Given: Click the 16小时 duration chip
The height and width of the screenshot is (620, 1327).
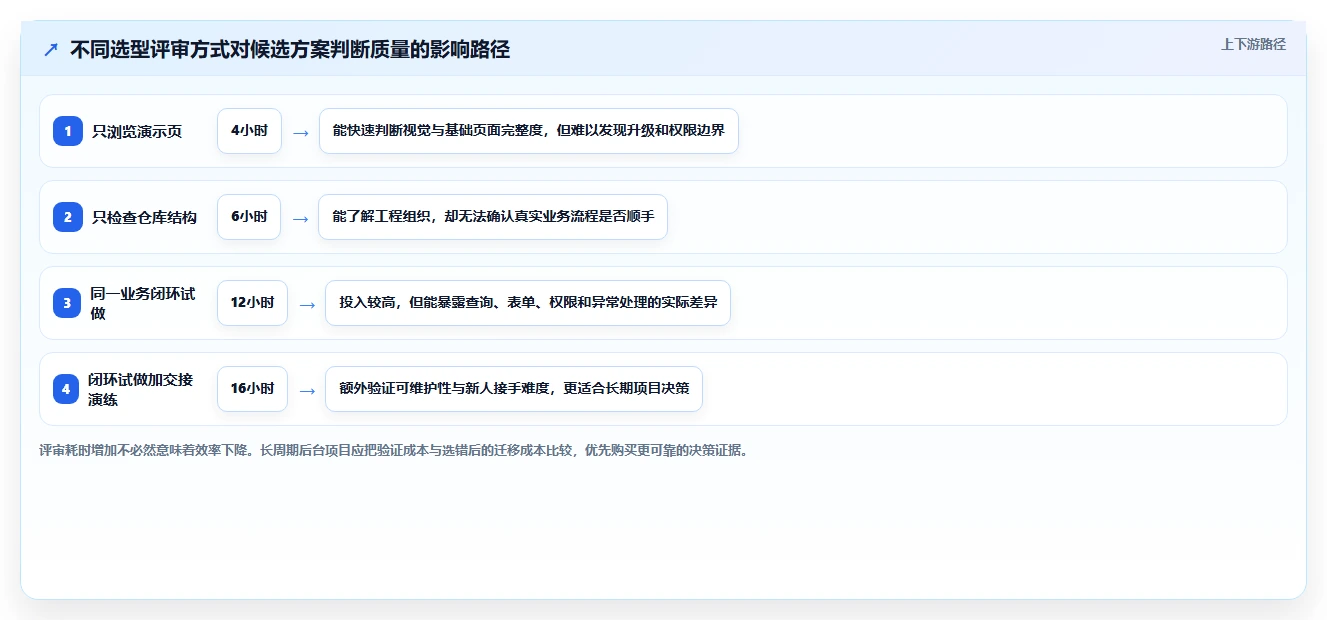Looking at the screenshot, I should click(252, 389).
